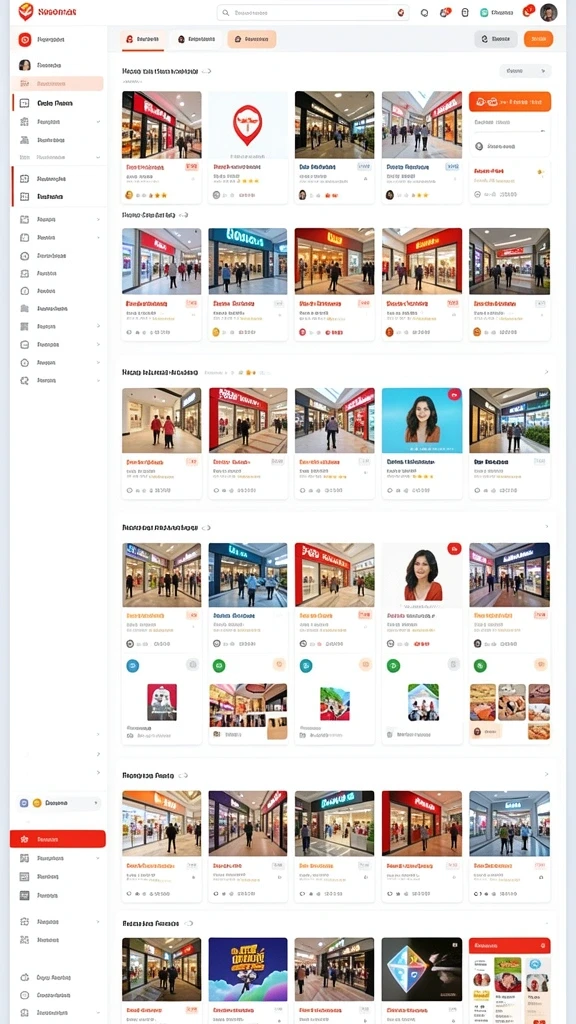576x1024 pixels.
Task: Click the slider line in the right-side card
Action: click(509, 131)
